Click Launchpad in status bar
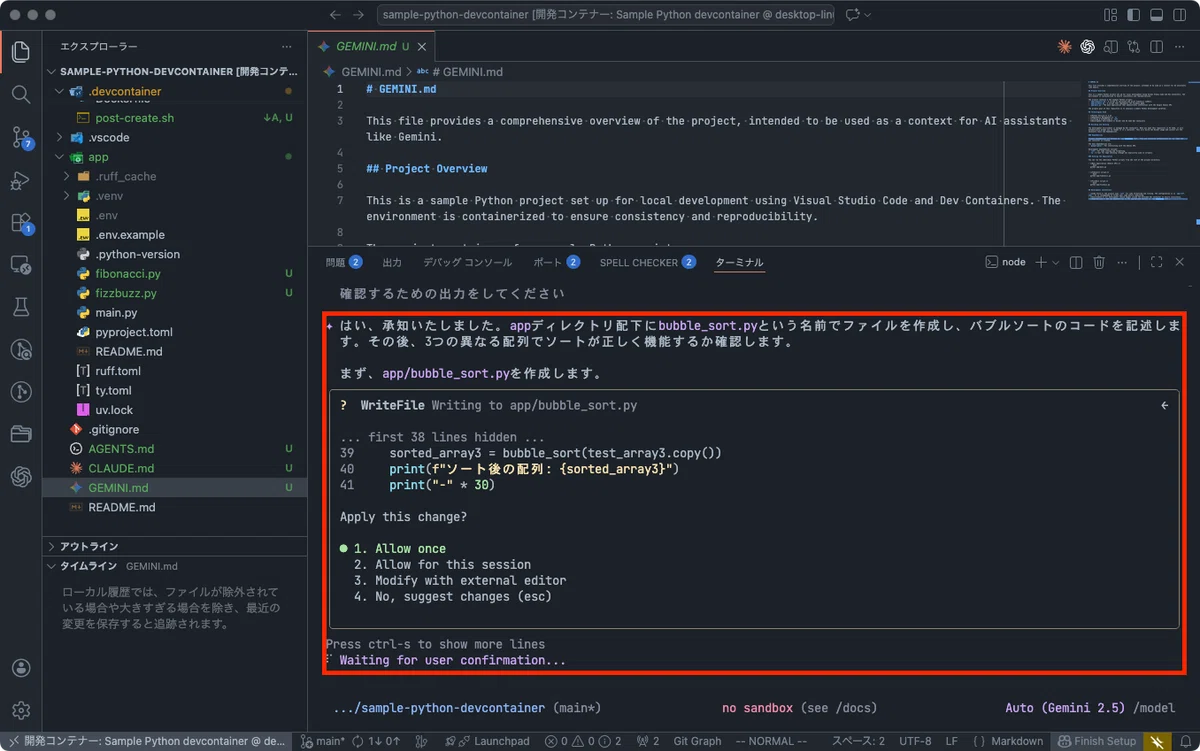 (493, 741)
